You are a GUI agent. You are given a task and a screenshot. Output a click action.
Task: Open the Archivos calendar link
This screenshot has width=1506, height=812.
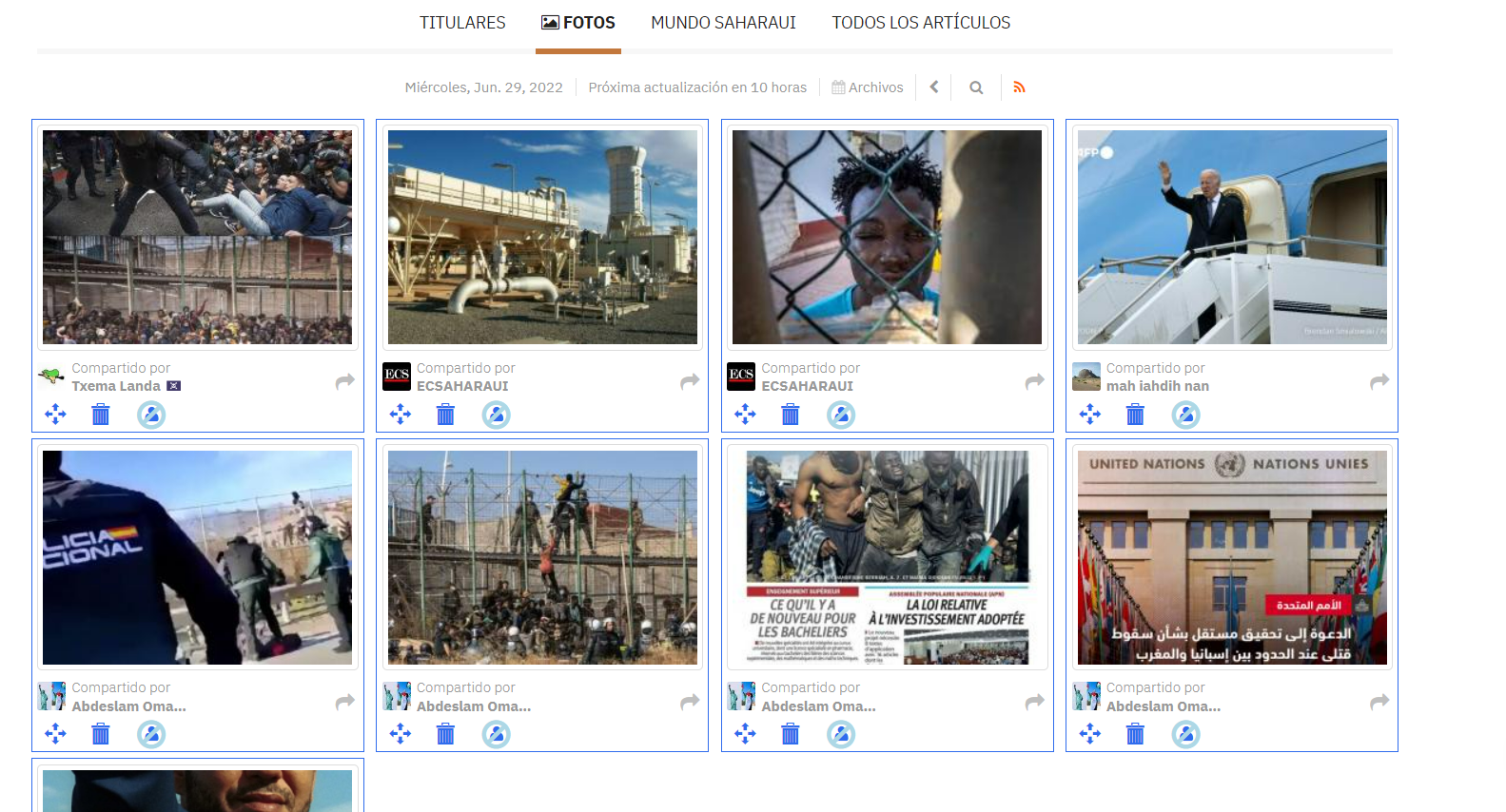[x=868, y=87]
